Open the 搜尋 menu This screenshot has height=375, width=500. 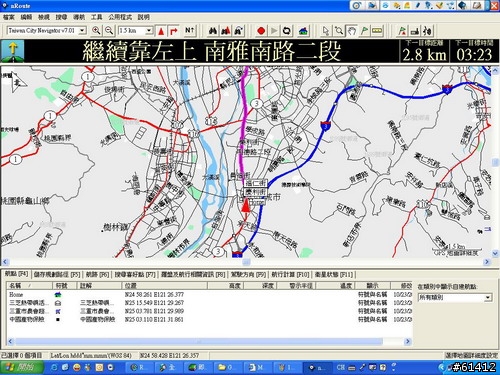click(x=61, y=17)
